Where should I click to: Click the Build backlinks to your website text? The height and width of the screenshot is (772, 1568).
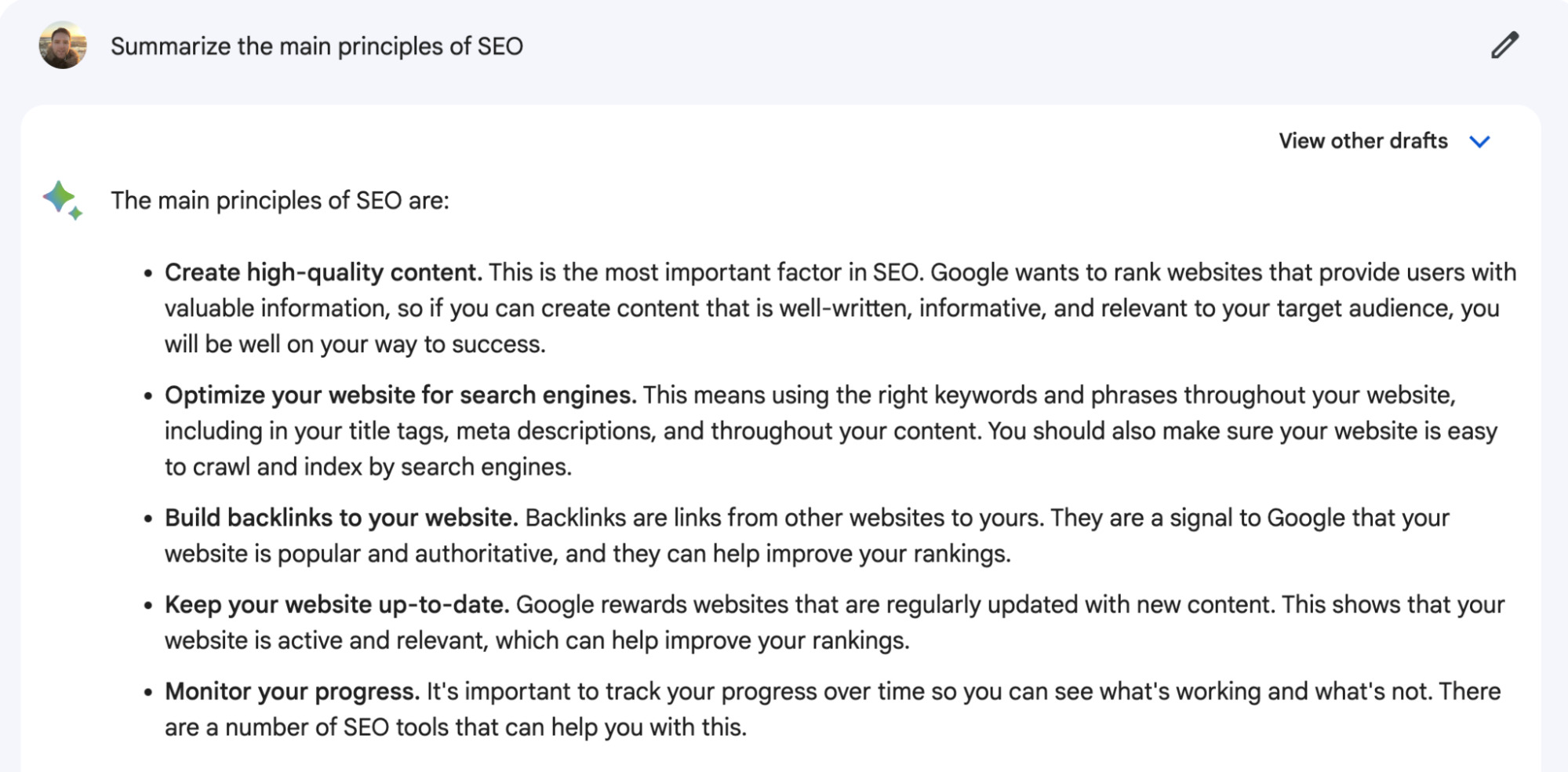340,518
